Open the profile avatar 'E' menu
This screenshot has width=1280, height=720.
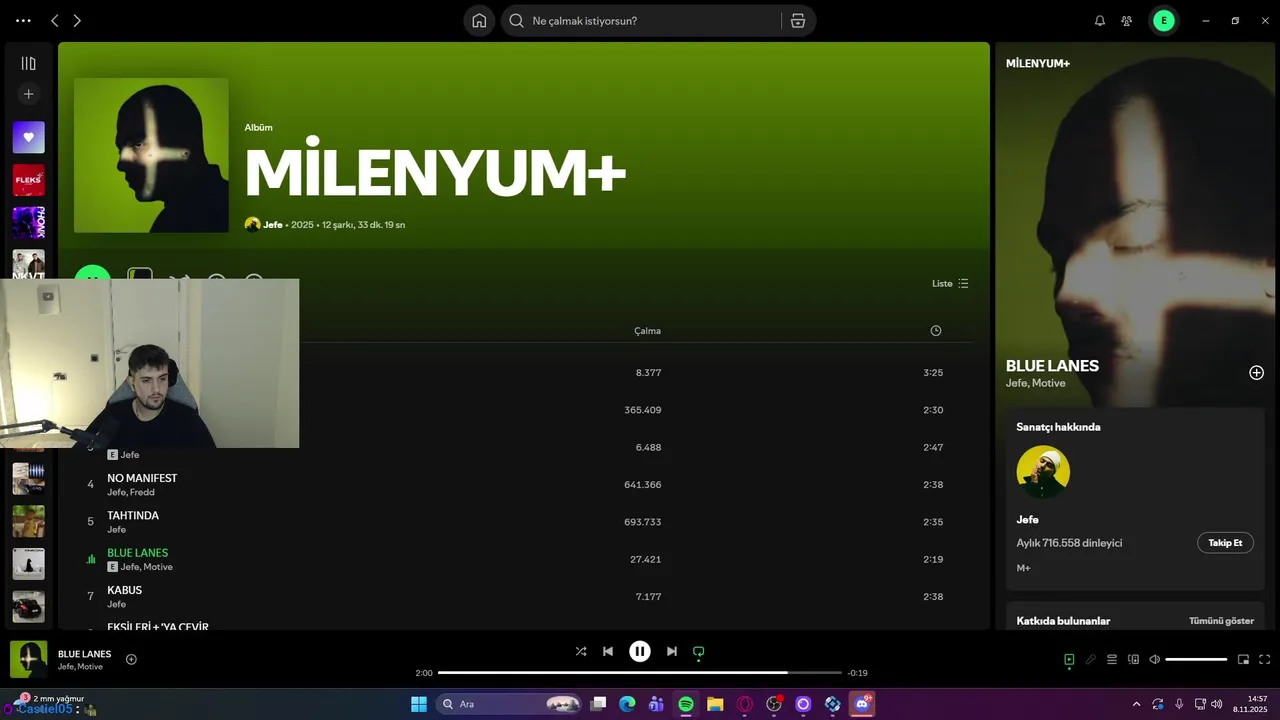1164,21
